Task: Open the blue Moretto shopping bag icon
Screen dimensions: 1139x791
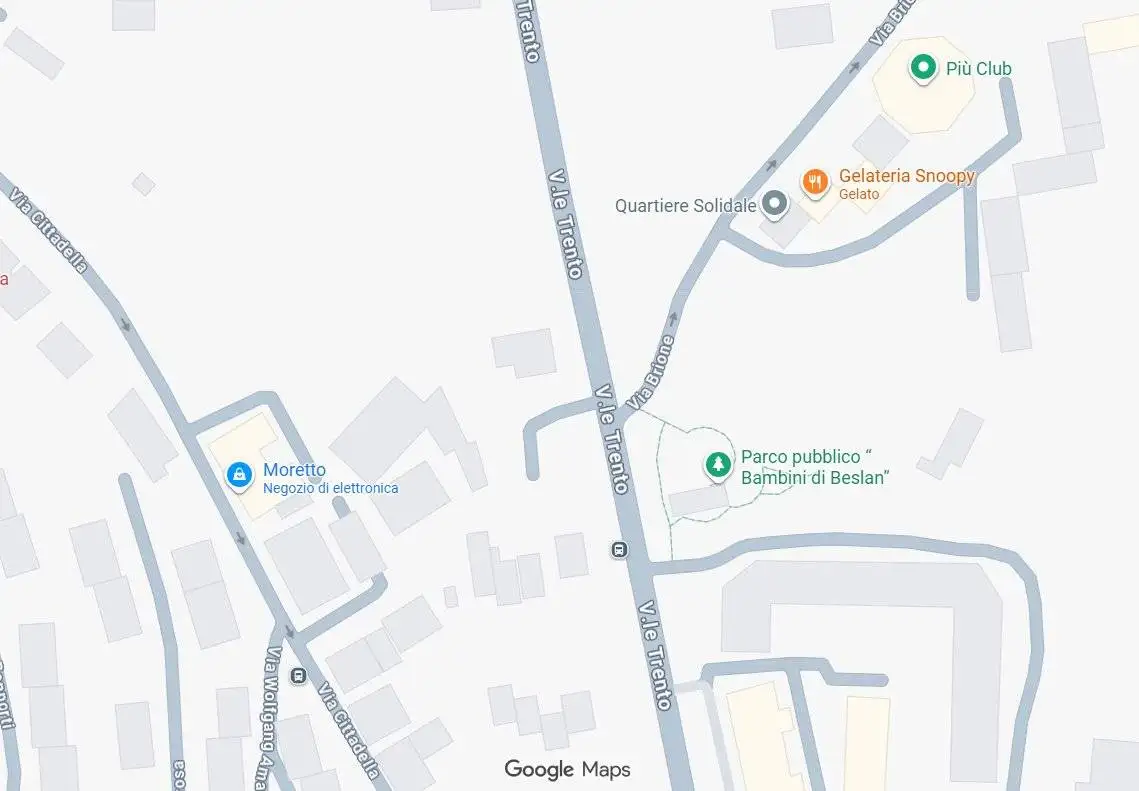Action: (239, 476)
